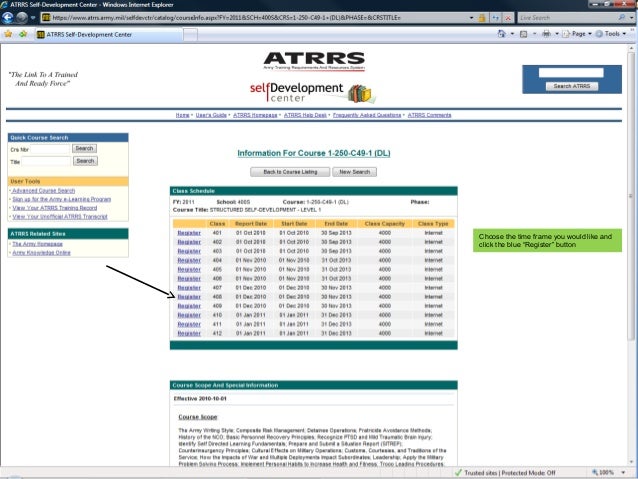The height and width of the screenshot is (479, 638).
Task: Click Register for class 405
Action: tap(189, 269)
